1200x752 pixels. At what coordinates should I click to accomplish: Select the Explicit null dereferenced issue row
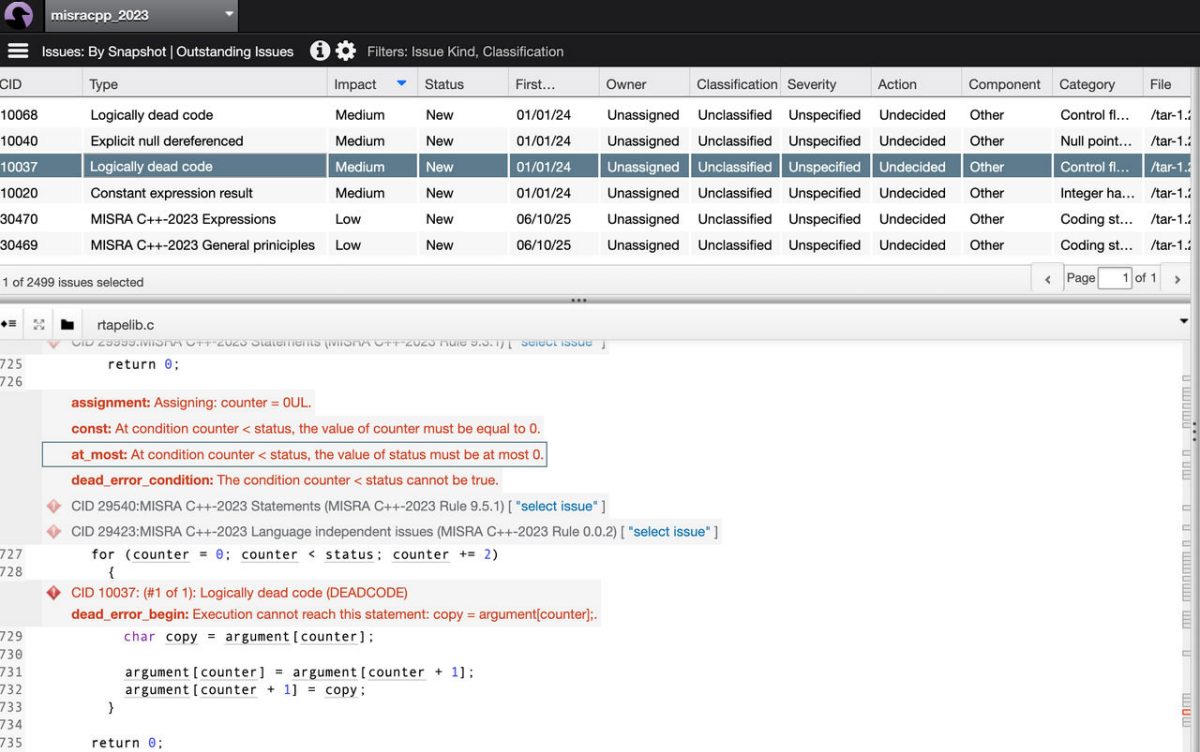166,141
